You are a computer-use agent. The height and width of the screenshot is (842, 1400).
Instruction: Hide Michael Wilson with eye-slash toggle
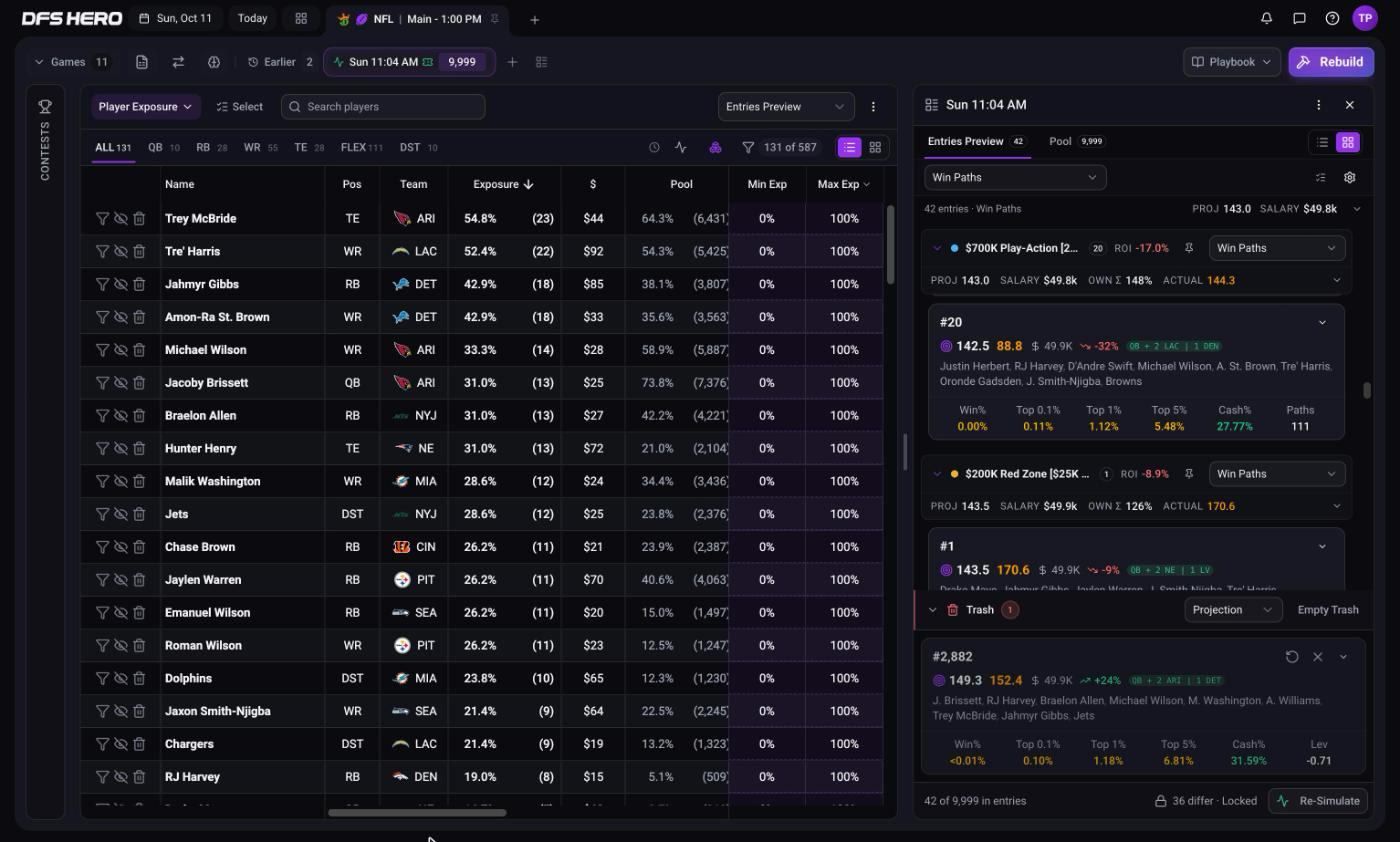[x=120, y=350]
